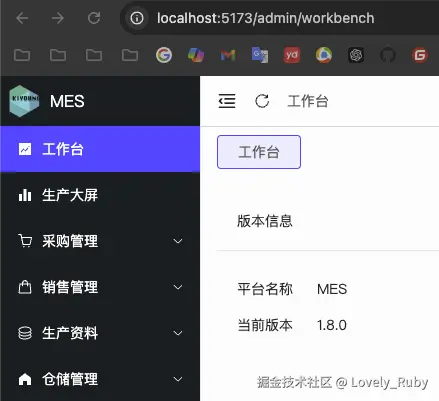439x401 pixels.
Task: Click the in-app refresh icon
Action: tap(262, 101)
